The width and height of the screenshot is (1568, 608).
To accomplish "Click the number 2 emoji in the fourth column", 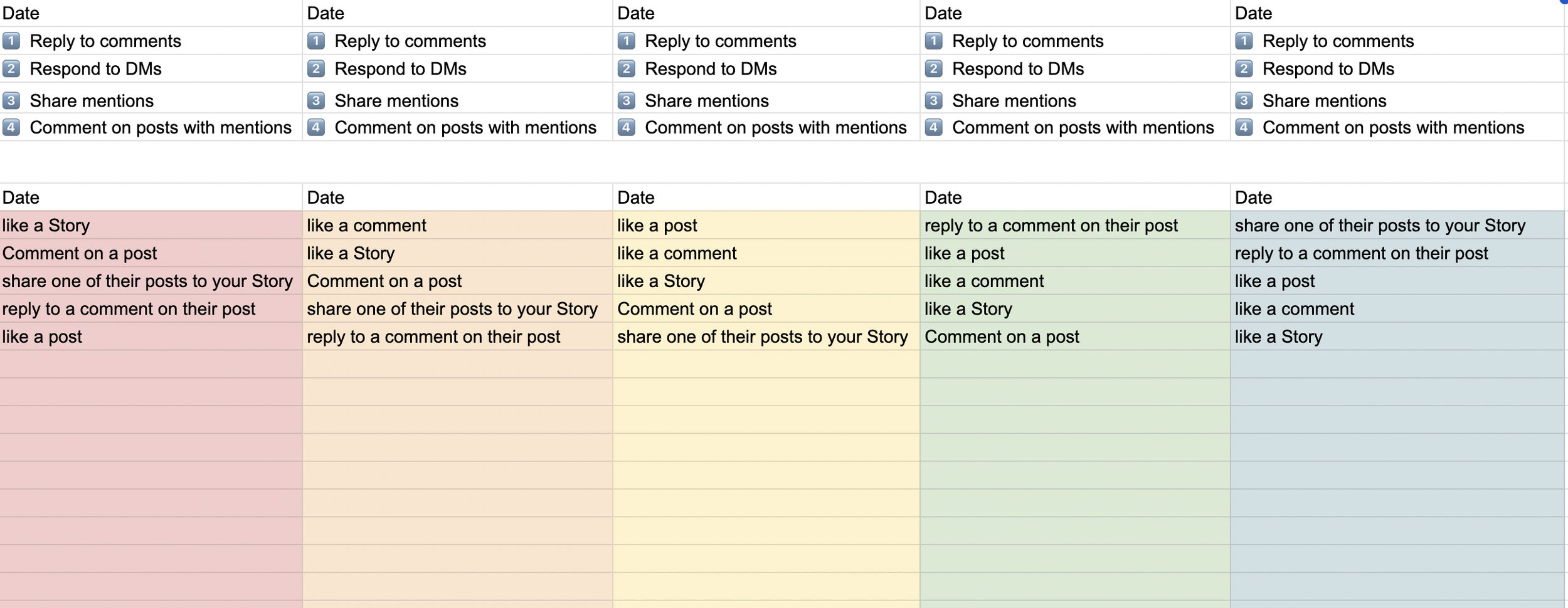I will pos(934,68).
